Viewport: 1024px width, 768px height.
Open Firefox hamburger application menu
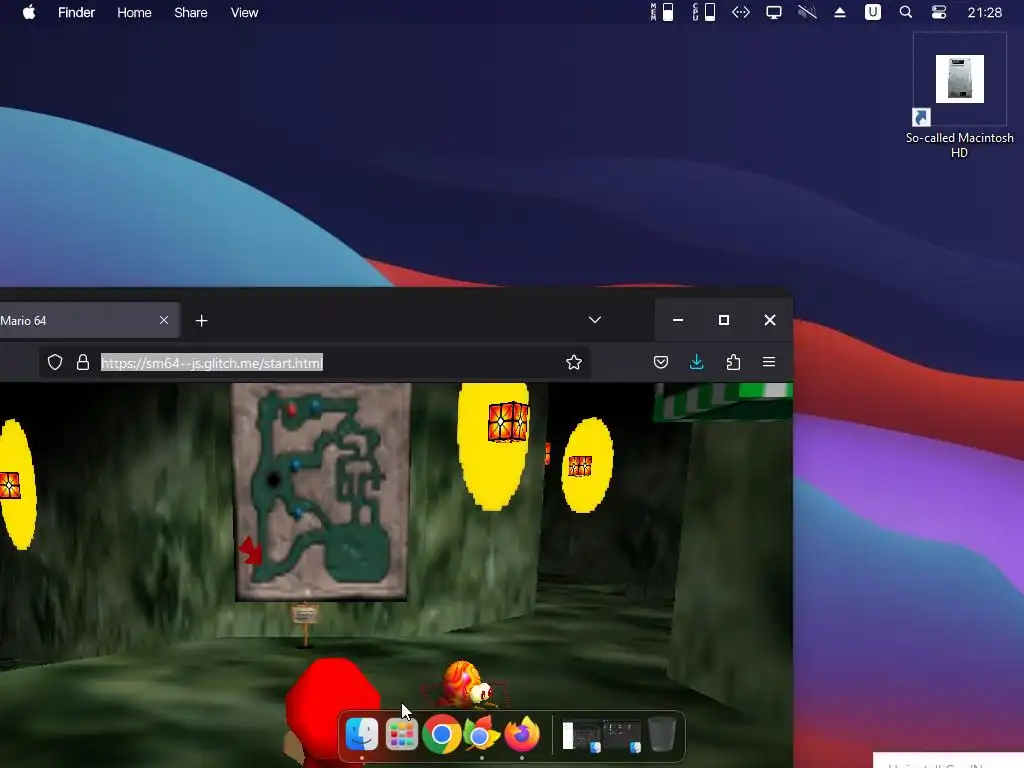(x=769, y=362)
